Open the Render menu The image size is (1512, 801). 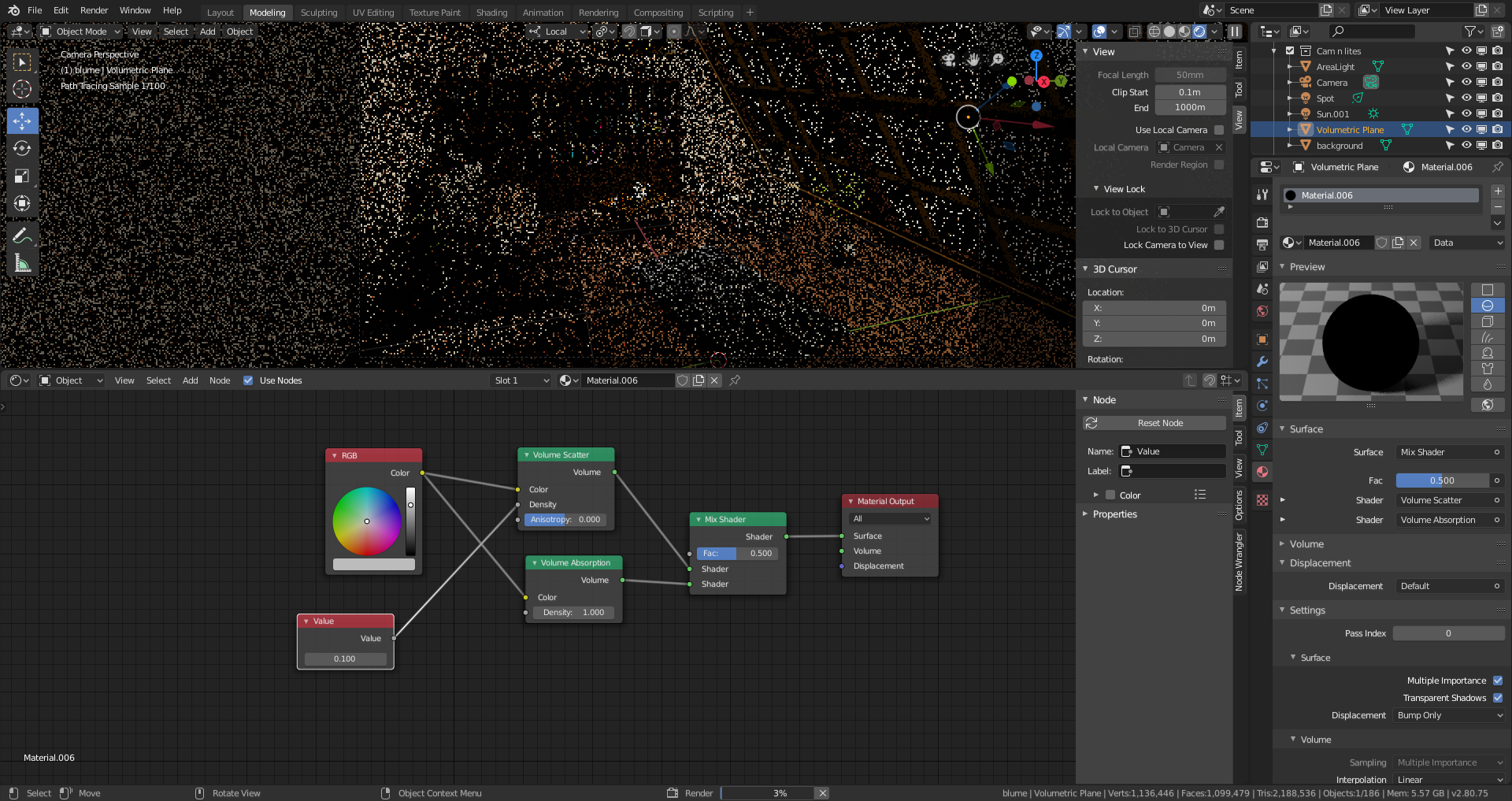click(x=94, y=10)
